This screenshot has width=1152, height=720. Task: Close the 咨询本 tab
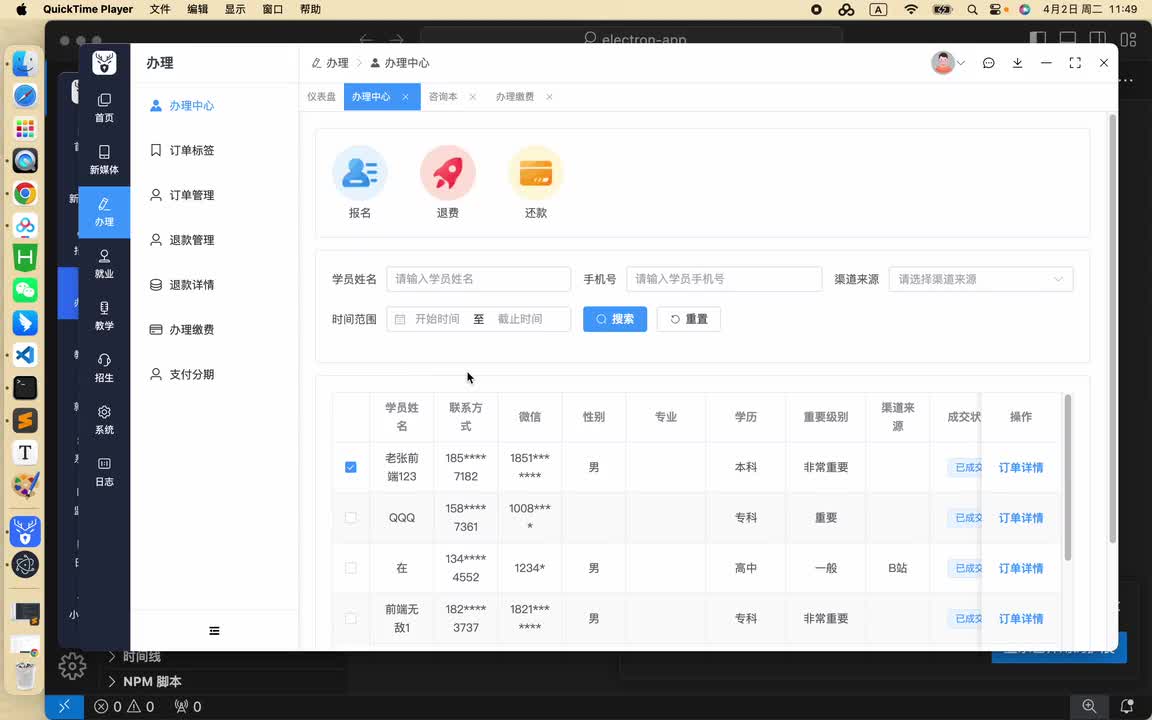(x=472, y=97)
